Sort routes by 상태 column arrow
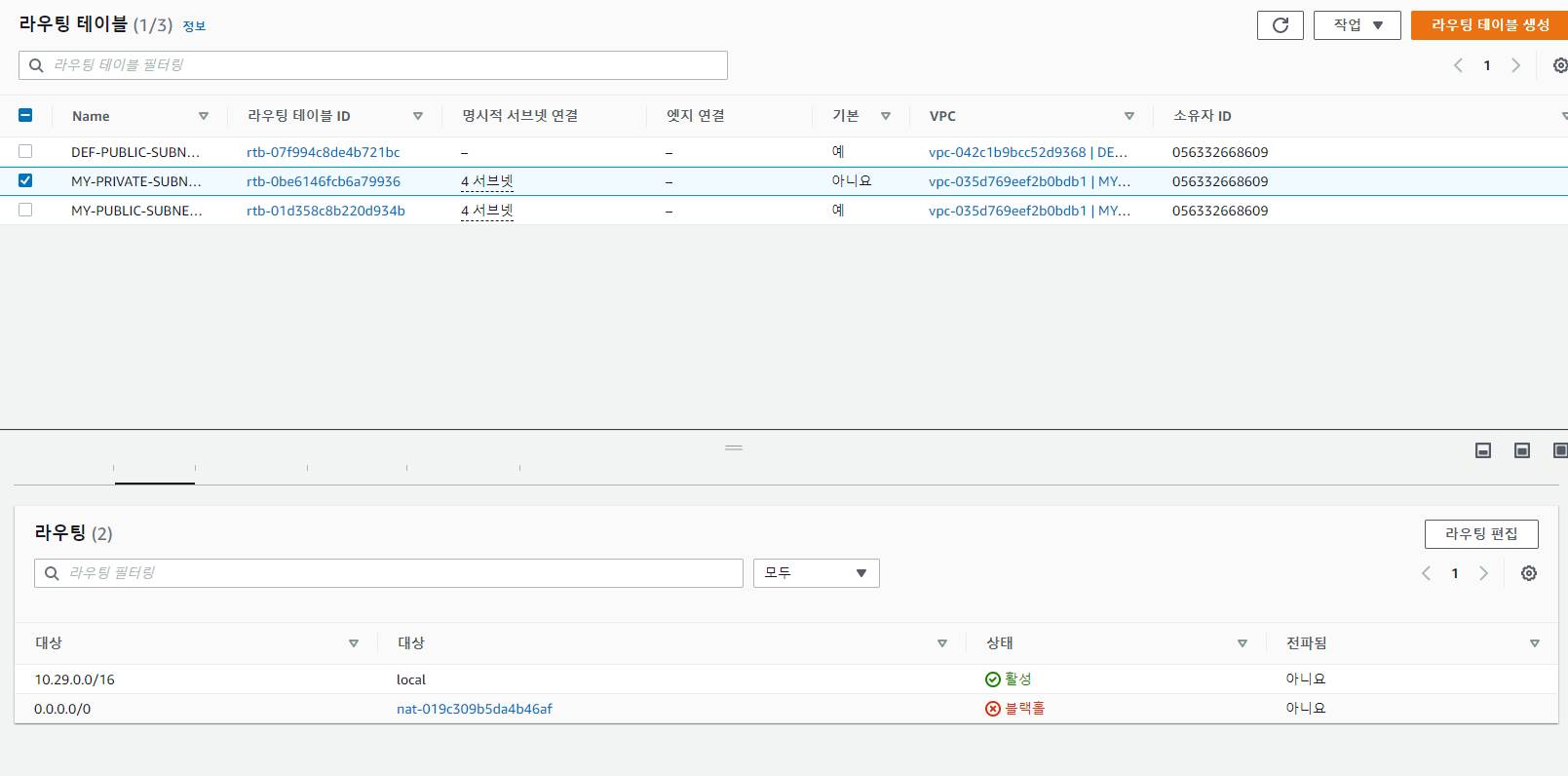Screen dimensions: 1568x776 1243,643
